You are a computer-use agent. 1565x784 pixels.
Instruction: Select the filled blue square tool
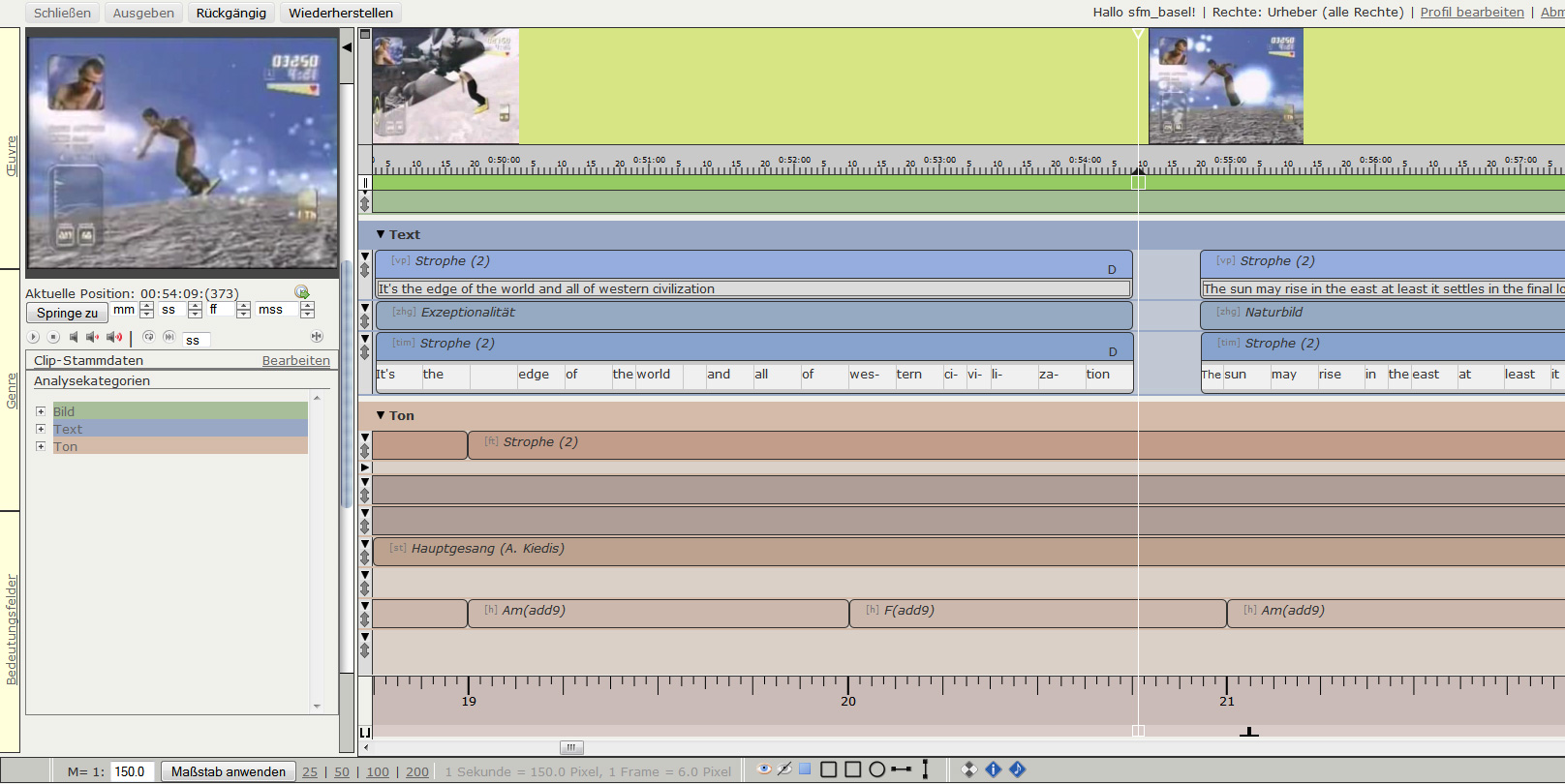point(805,769)
